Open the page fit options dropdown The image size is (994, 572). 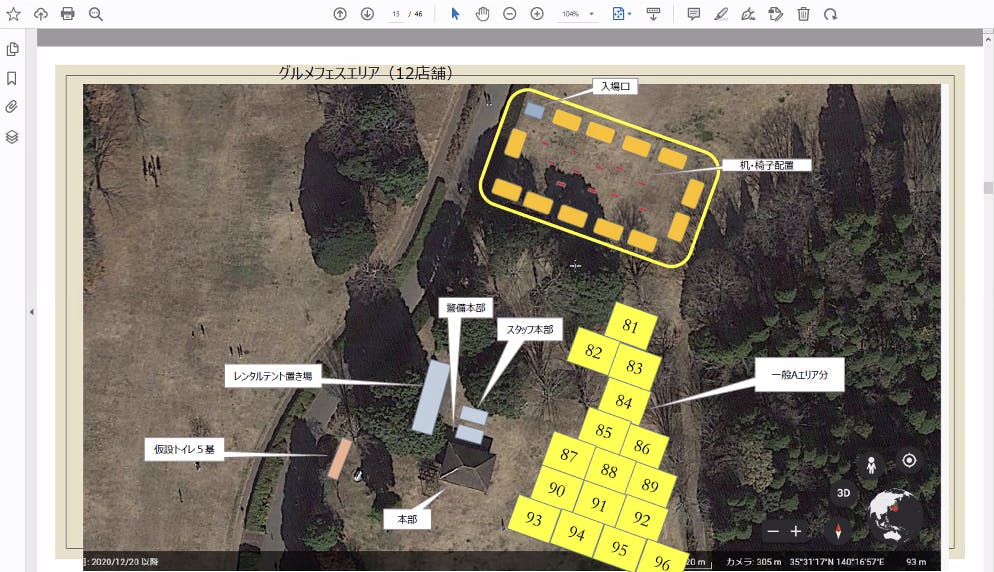pos(629,14)
